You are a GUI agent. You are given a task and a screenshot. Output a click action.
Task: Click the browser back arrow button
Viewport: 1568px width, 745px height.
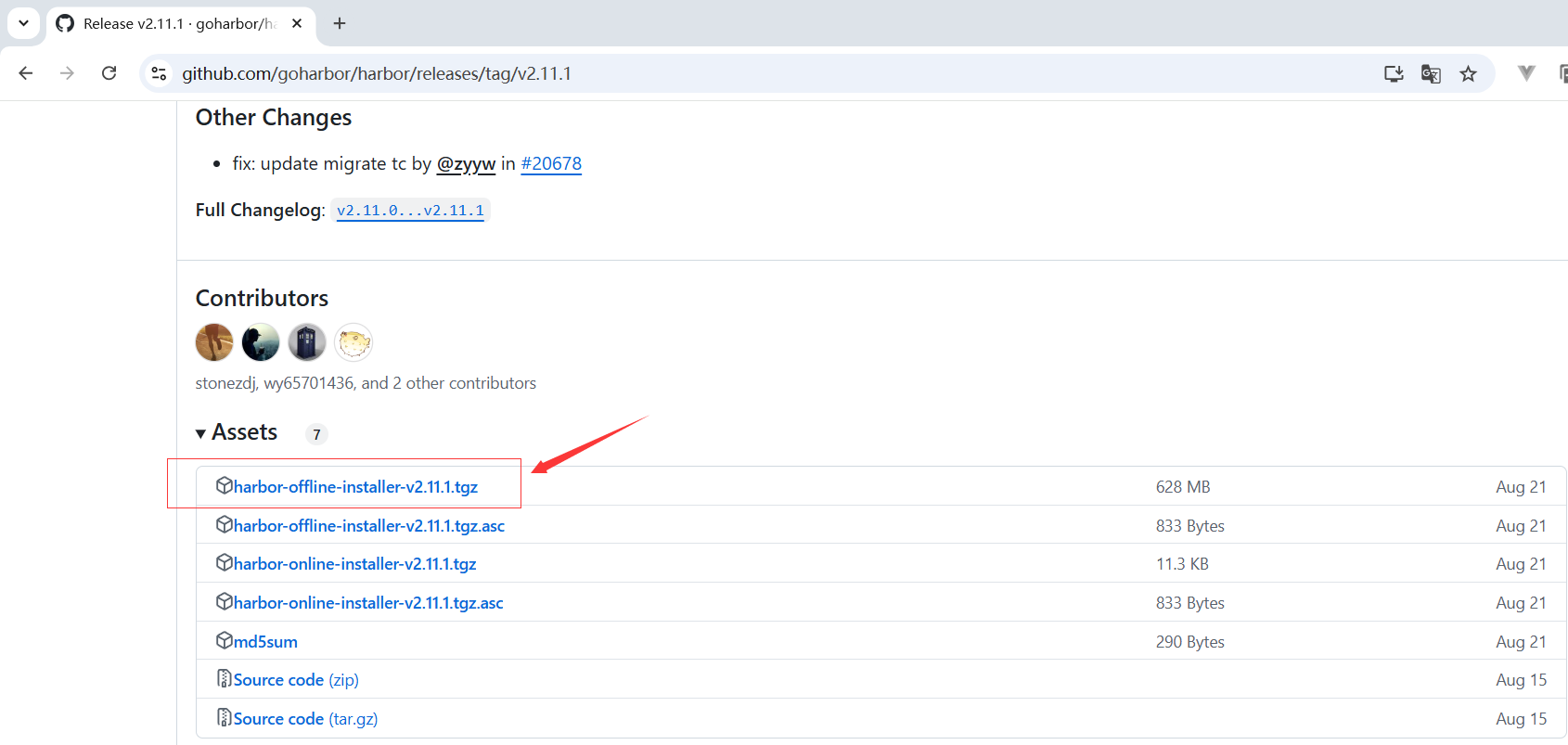pyautogui.click(x=26, y=73)
